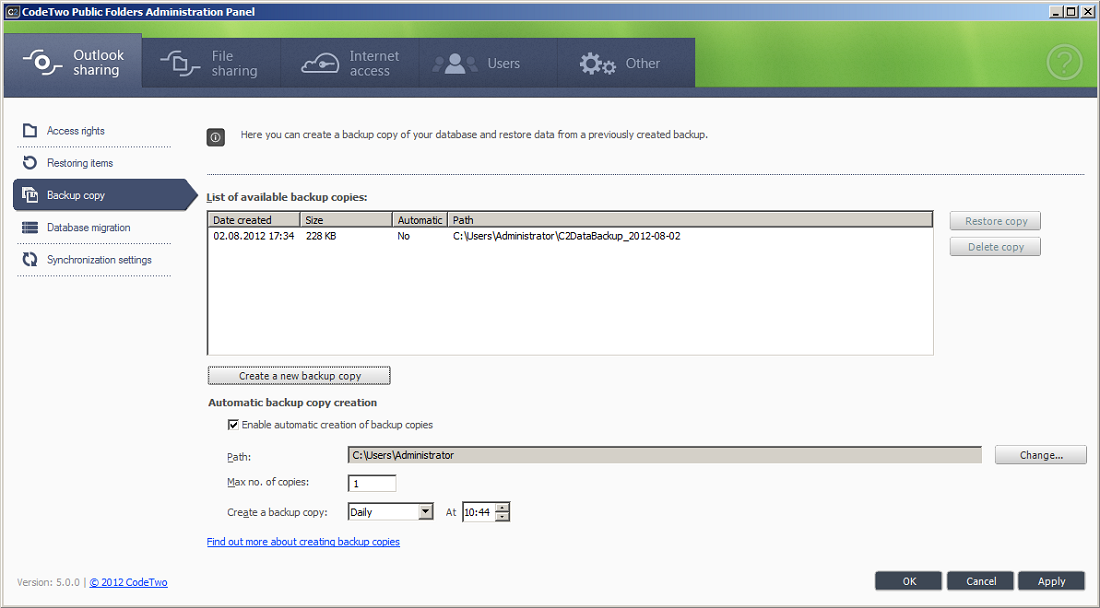Screen dimensions: 1100x608
Task: Increase the backup time with up arrow
Action: click(502, 508)
